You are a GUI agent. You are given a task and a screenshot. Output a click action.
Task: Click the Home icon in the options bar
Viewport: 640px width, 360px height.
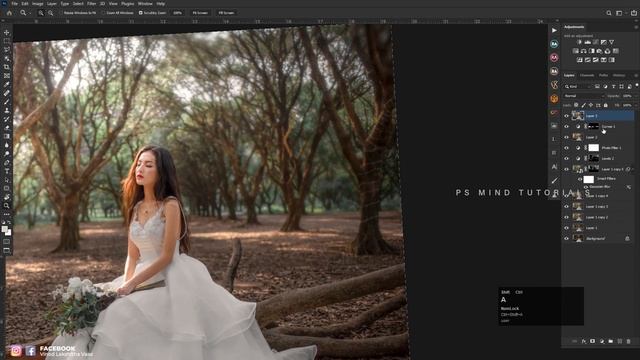point(9,13)
